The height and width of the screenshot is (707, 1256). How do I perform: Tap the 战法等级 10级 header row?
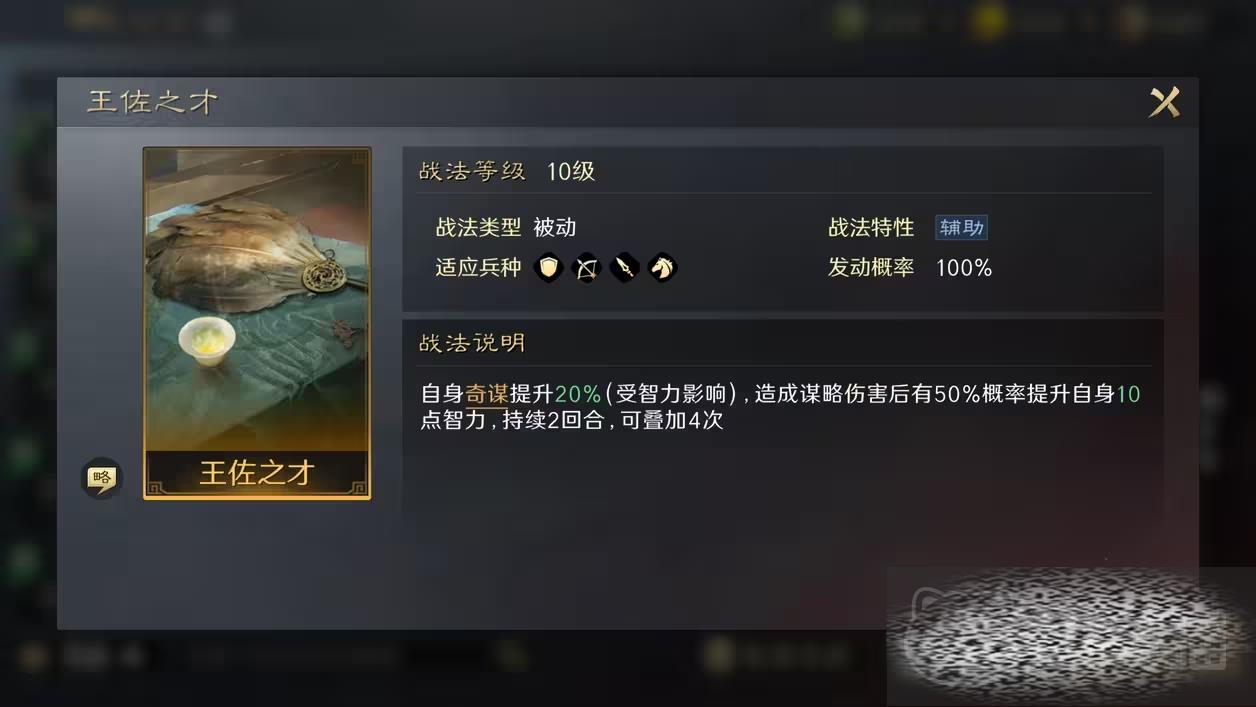tap(784, 171)
